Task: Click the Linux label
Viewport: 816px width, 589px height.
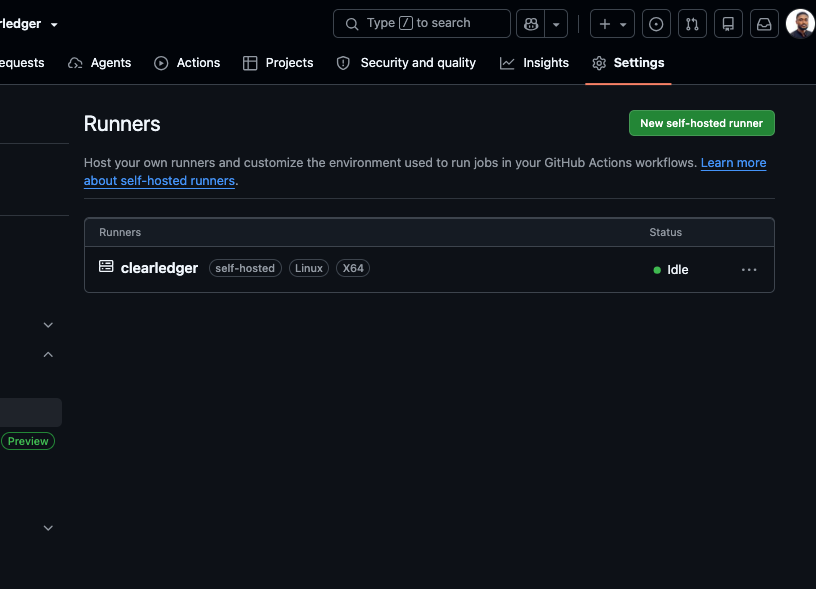Action: tap(309, 268)
